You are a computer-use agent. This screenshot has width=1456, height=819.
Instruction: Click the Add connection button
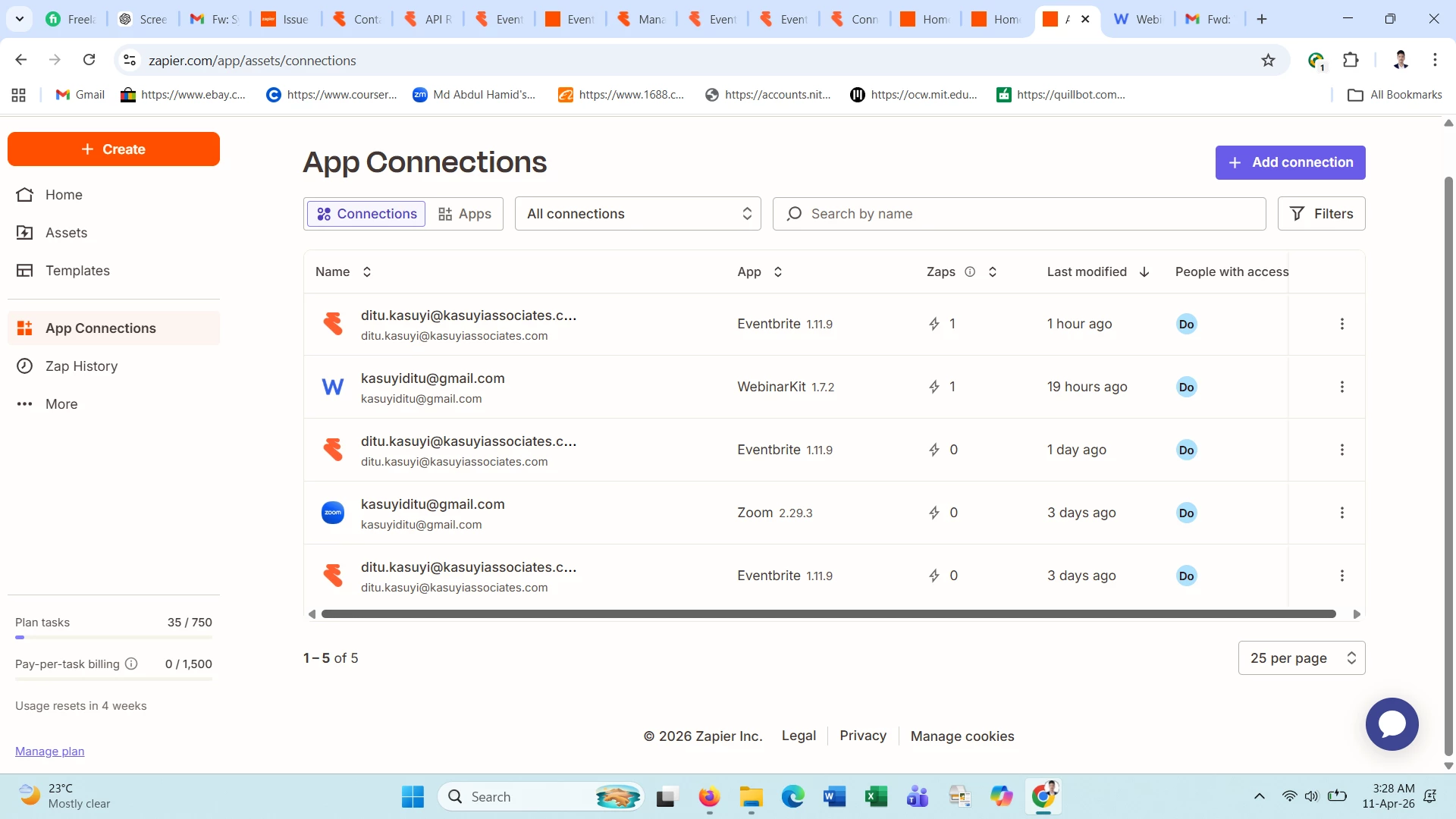pos(1290,162)
